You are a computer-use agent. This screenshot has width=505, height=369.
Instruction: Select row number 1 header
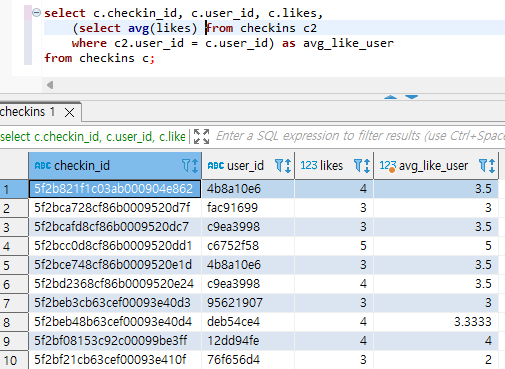[14, 189]
